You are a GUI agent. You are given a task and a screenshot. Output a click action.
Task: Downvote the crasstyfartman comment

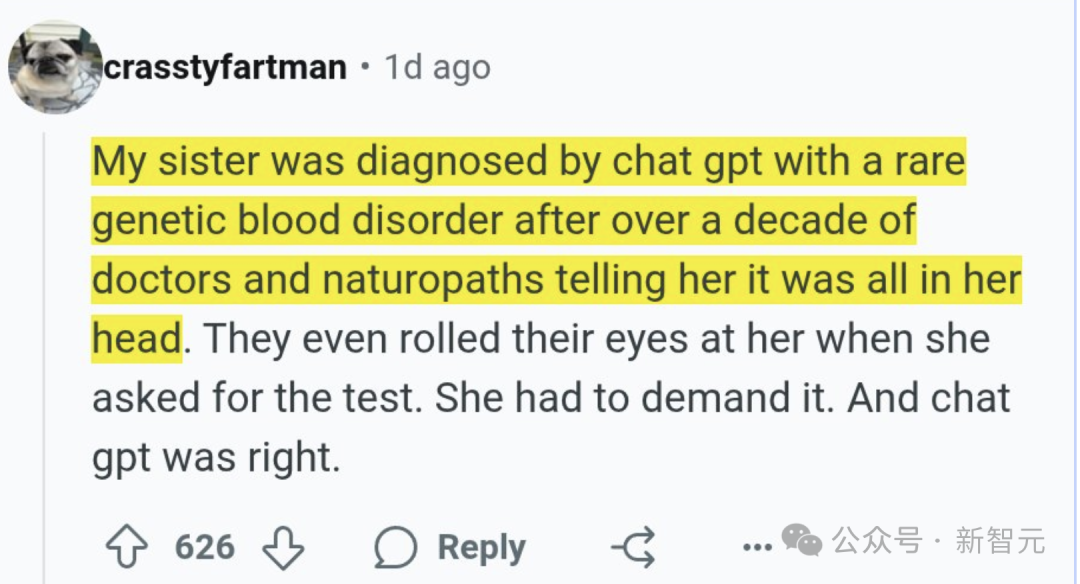pyautogui.click(x=282, y=547)
